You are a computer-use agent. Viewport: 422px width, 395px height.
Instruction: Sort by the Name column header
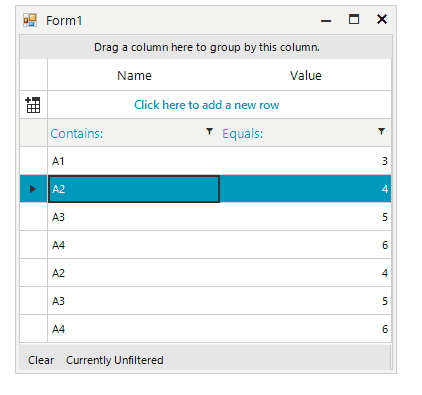point(134,75)
